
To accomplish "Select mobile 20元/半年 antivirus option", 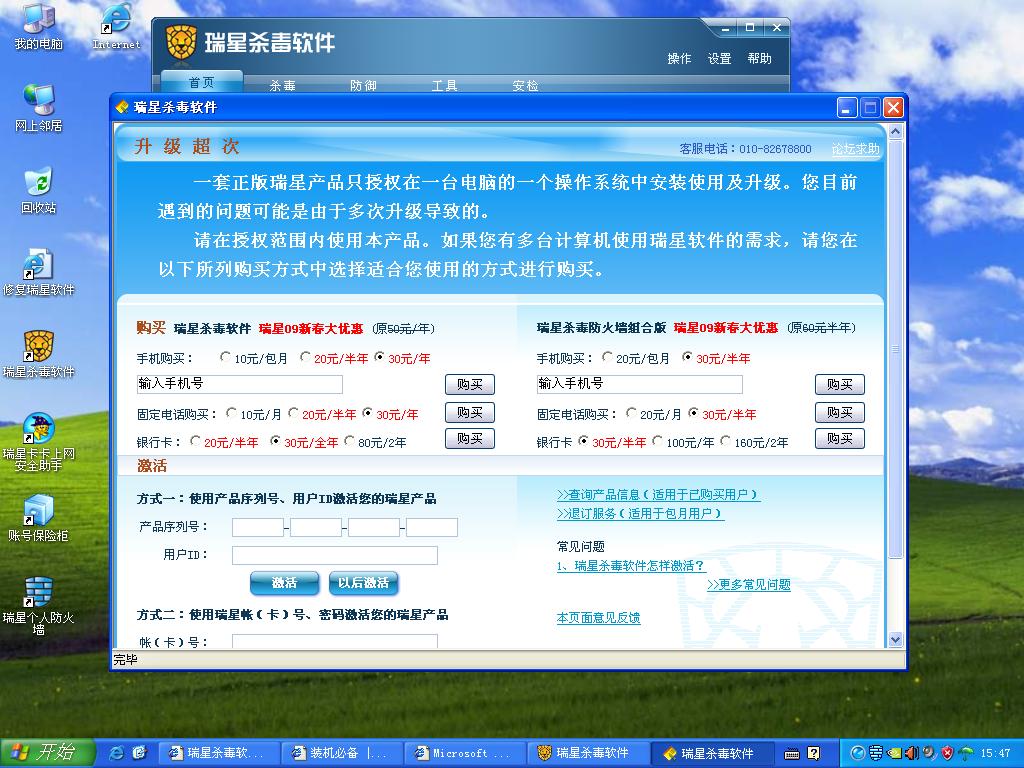I will [305, 357].
